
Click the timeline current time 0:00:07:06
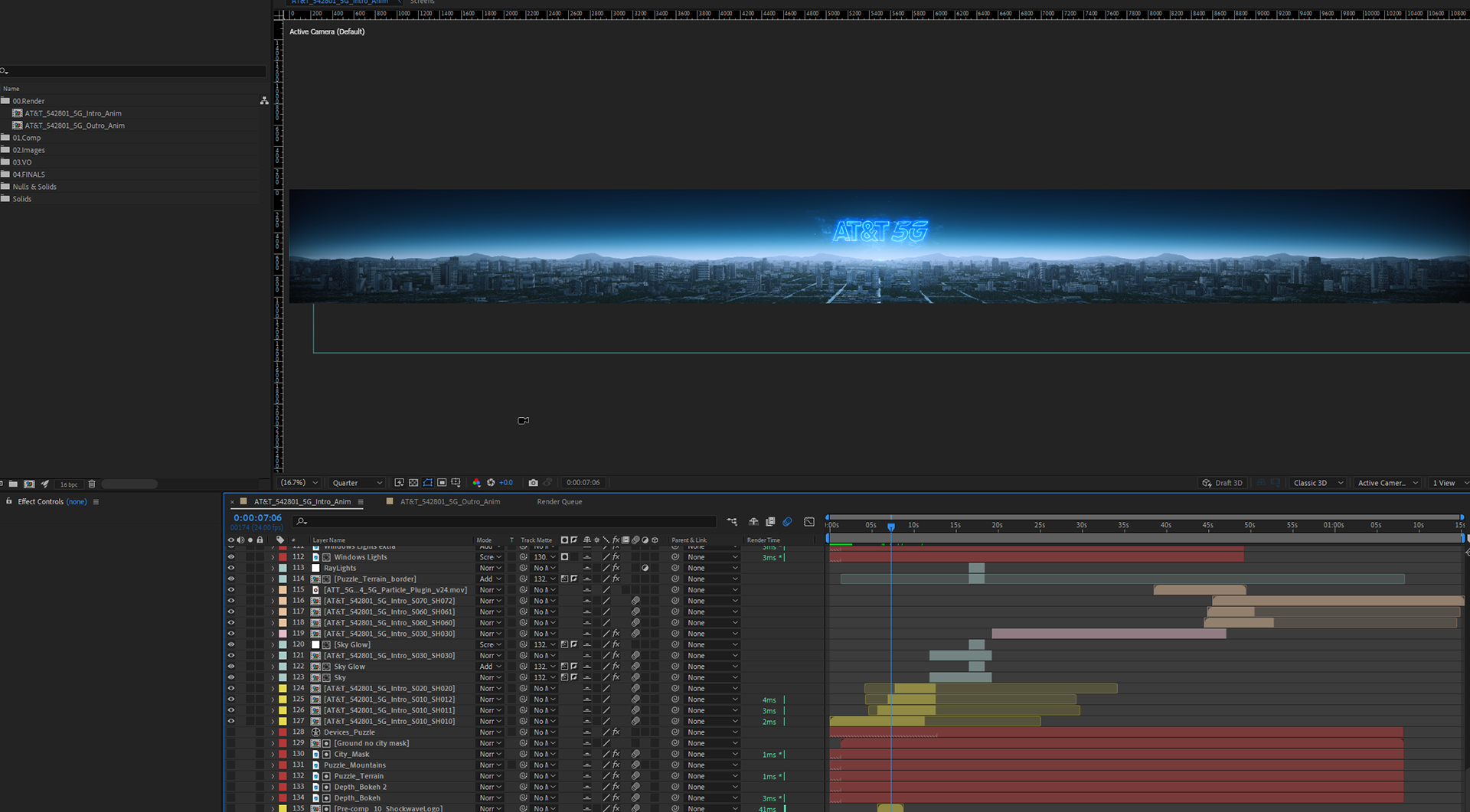pos(257,518)
